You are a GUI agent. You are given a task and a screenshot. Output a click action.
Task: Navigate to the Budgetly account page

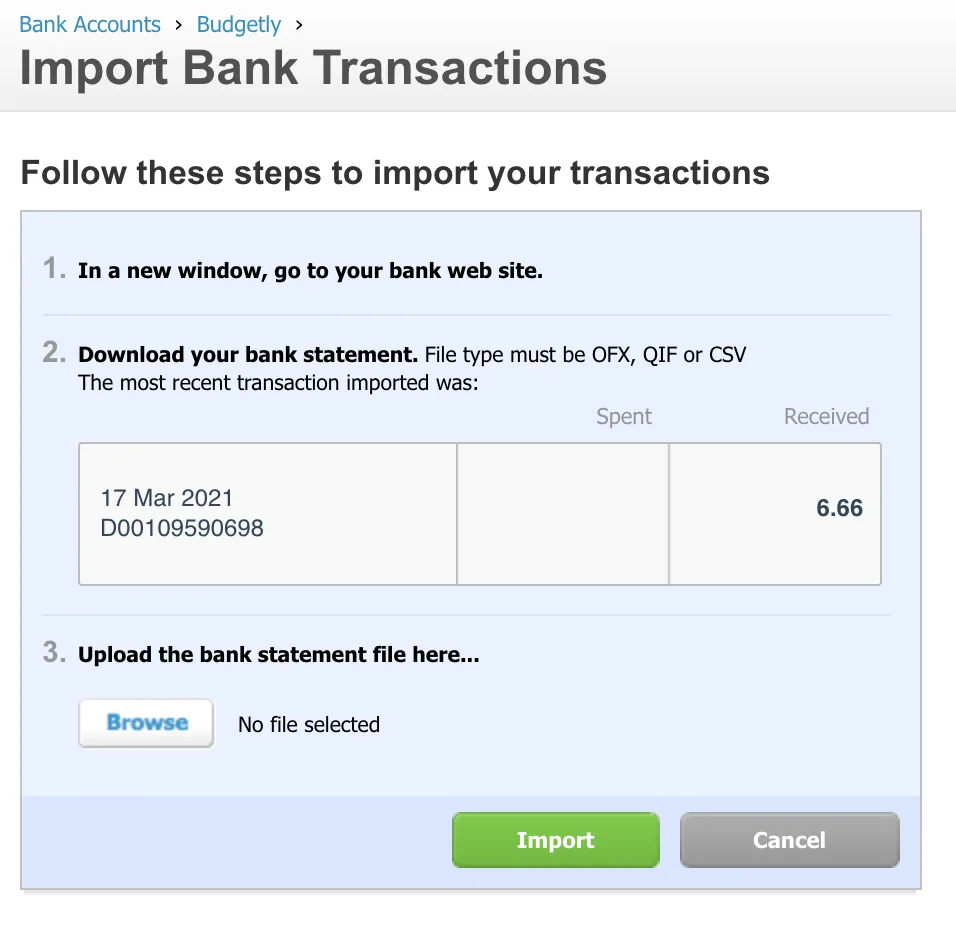(238, 24)
